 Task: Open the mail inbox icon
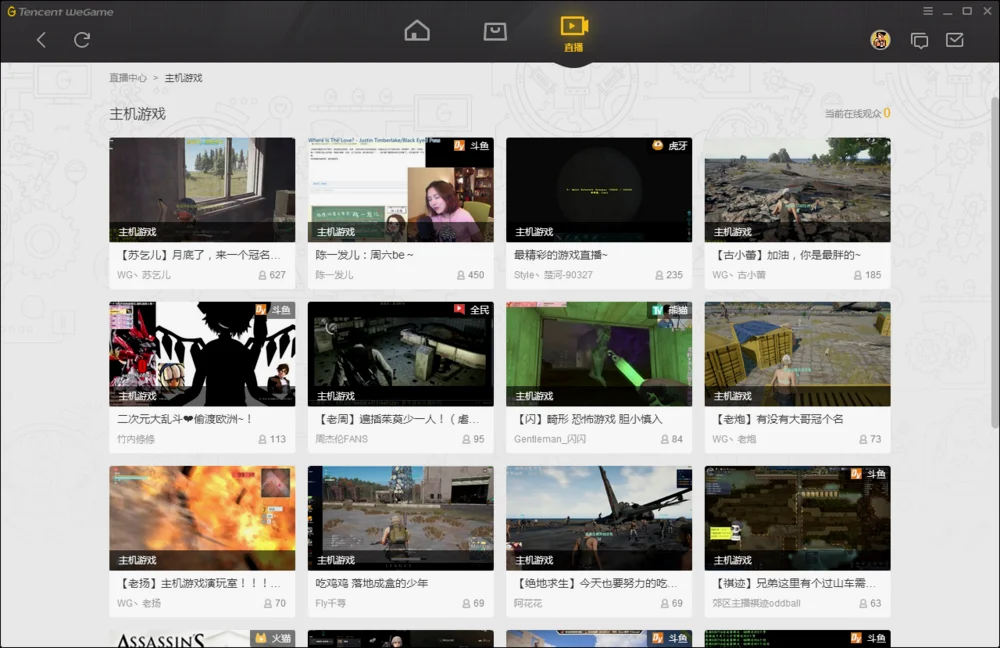coord(955,40)
